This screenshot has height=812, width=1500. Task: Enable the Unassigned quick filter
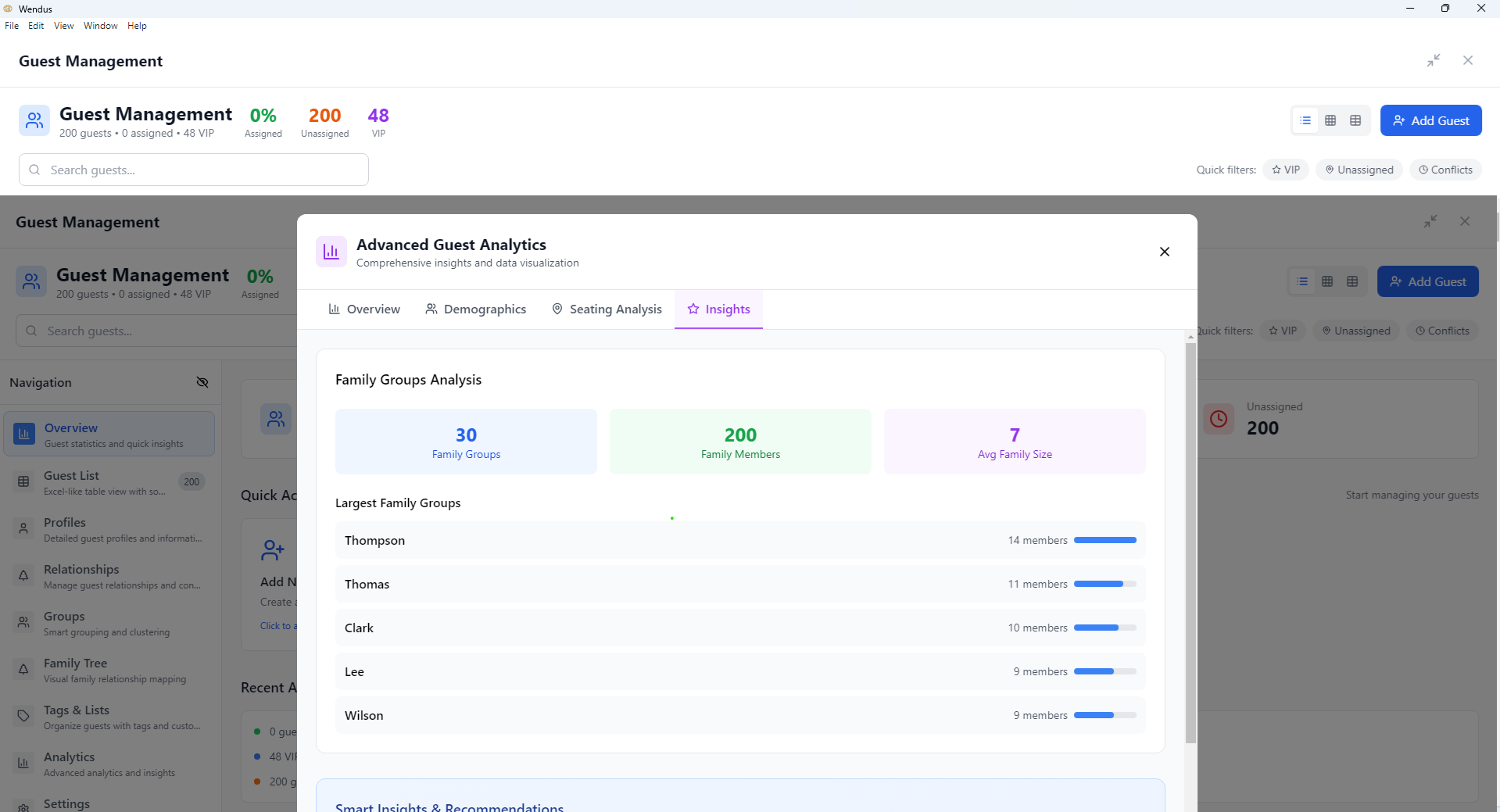tap(1359, 170)
